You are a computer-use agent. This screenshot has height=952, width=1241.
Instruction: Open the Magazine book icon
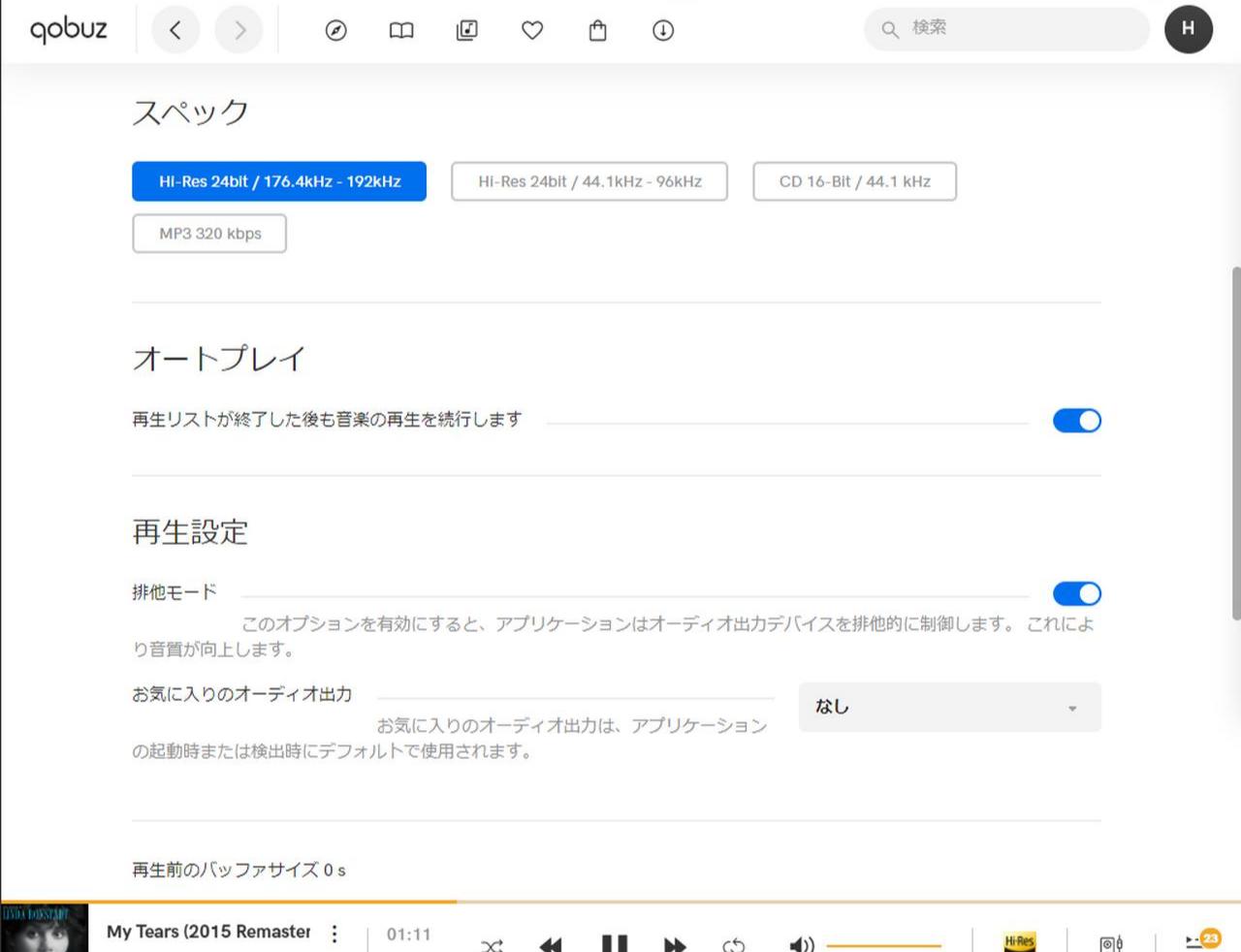(x=401, y=30)
